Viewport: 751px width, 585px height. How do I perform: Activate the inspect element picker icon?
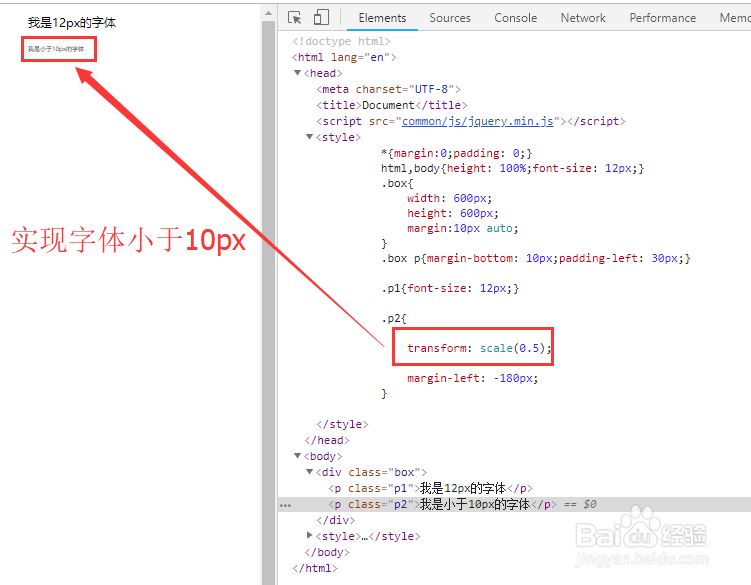[295, 18]
